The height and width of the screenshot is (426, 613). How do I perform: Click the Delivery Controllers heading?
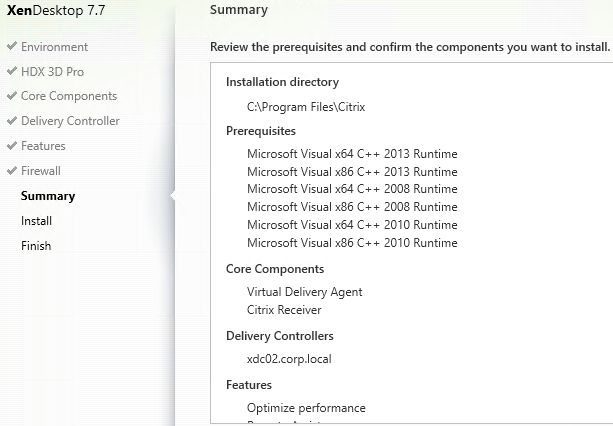280,336
